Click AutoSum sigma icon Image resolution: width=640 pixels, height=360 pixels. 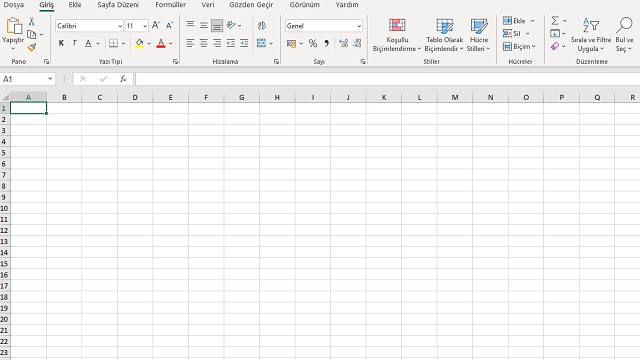(x=555, y=20)
